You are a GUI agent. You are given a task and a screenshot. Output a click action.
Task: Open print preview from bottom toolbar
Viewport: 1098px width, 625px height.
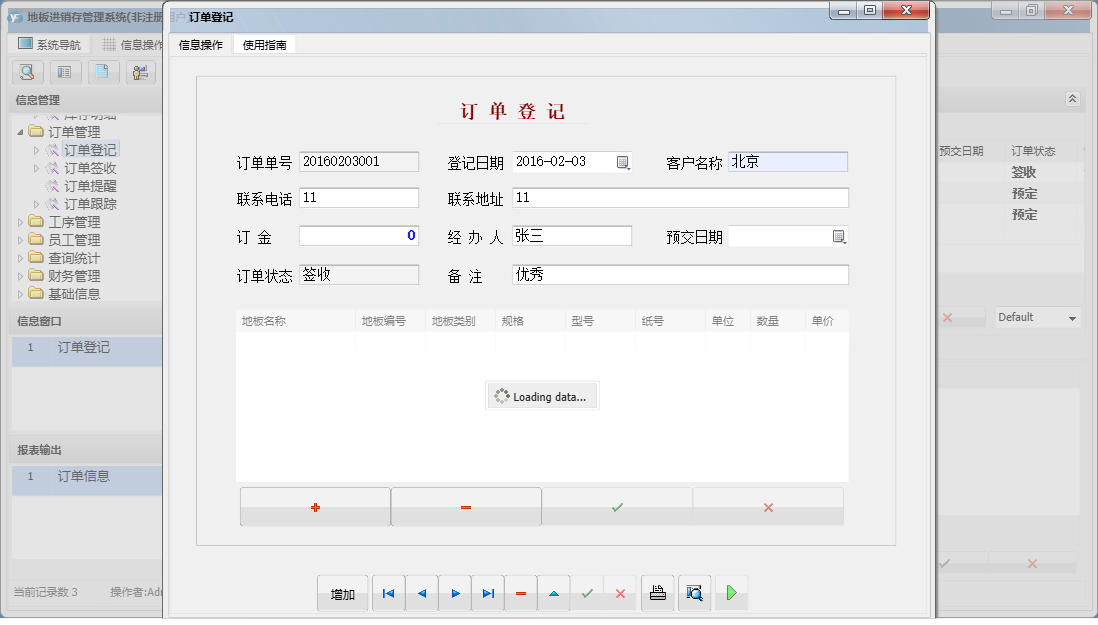(694, 592)
